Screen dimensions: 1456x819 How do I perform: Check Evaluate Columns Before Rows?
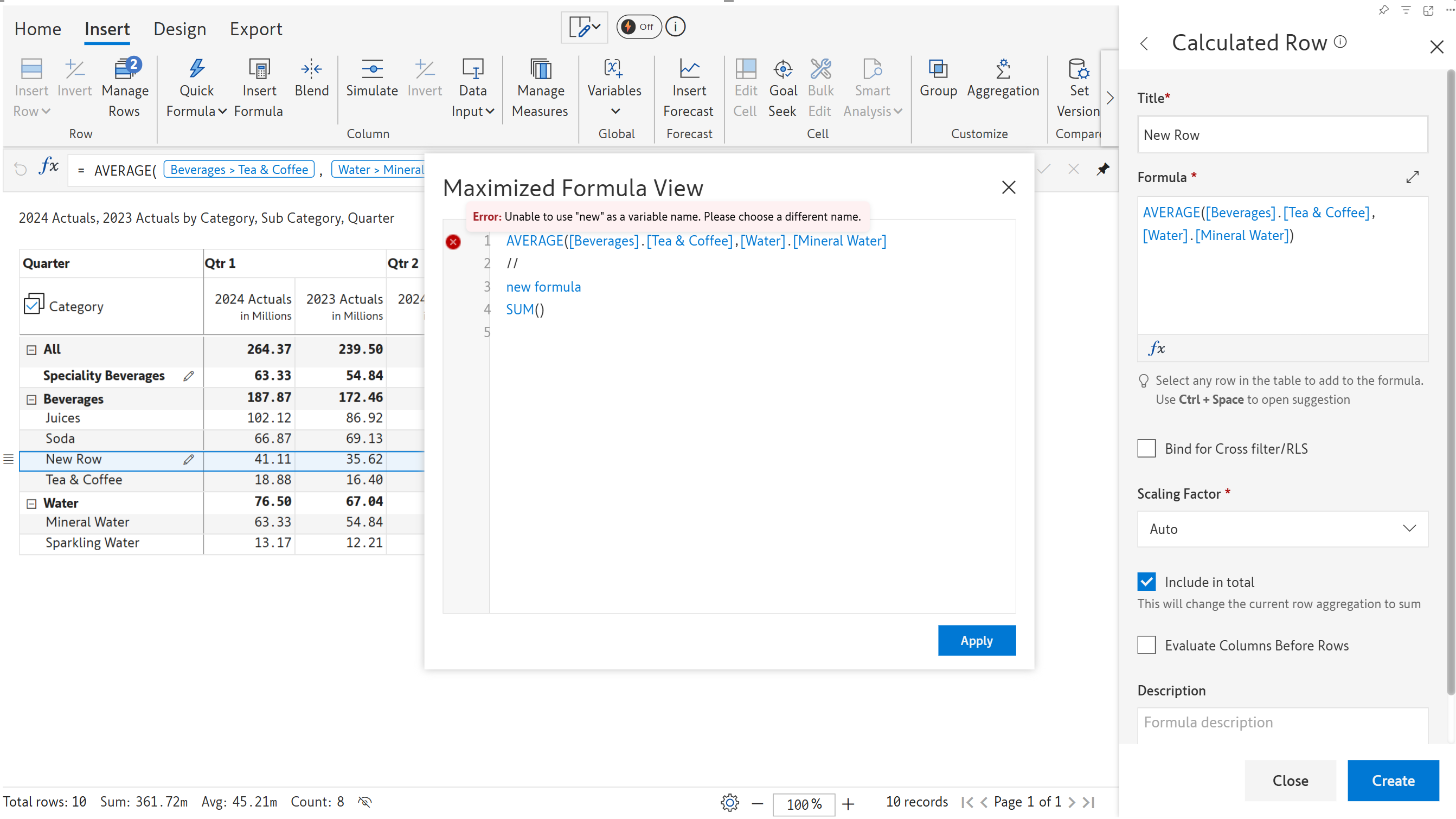click(x=1146, y=645)
